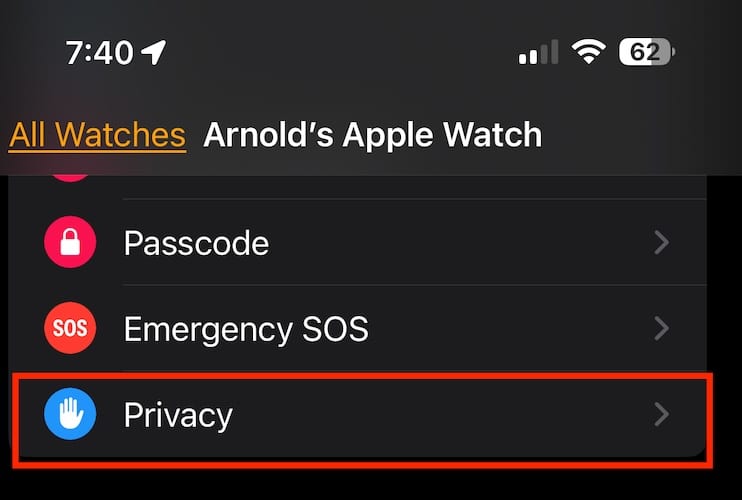Select the Privacy text label
Image resolution: width=742 pixels, height=500 pixels.
[x=178, y=414]
